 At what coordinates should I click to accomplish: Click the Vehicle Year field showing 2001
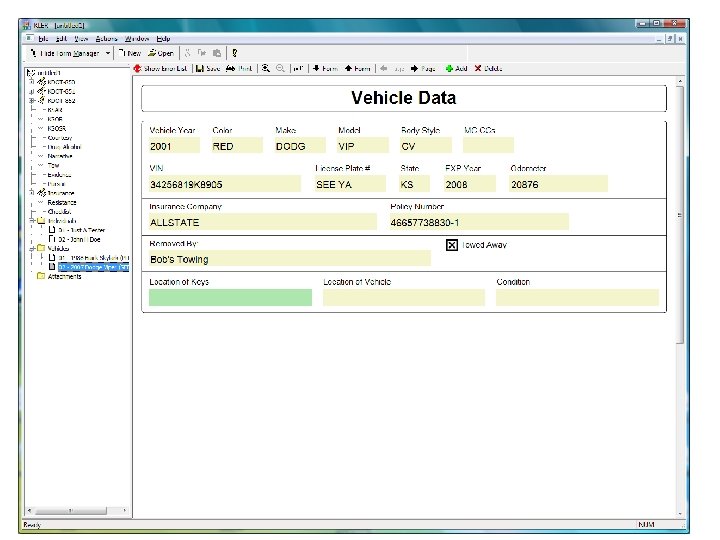[x=174, y=146]
